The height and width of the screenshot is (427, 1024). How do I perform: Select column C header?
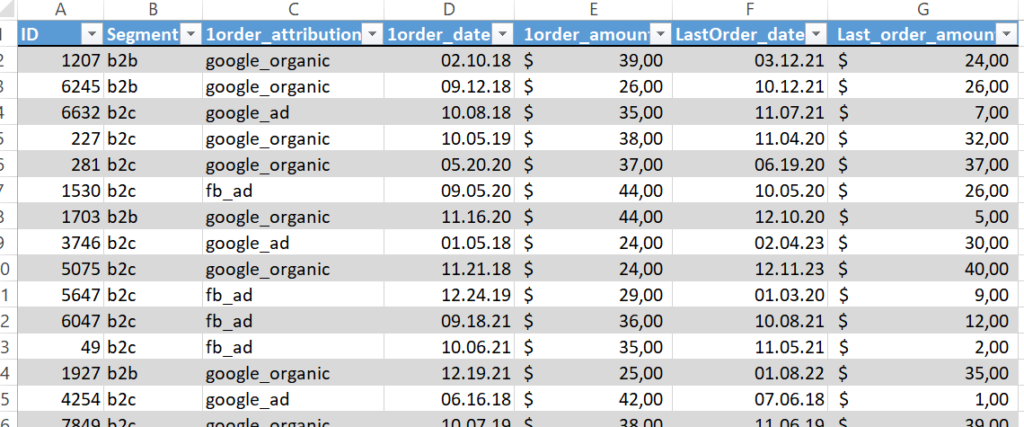(x=292, y=10)
